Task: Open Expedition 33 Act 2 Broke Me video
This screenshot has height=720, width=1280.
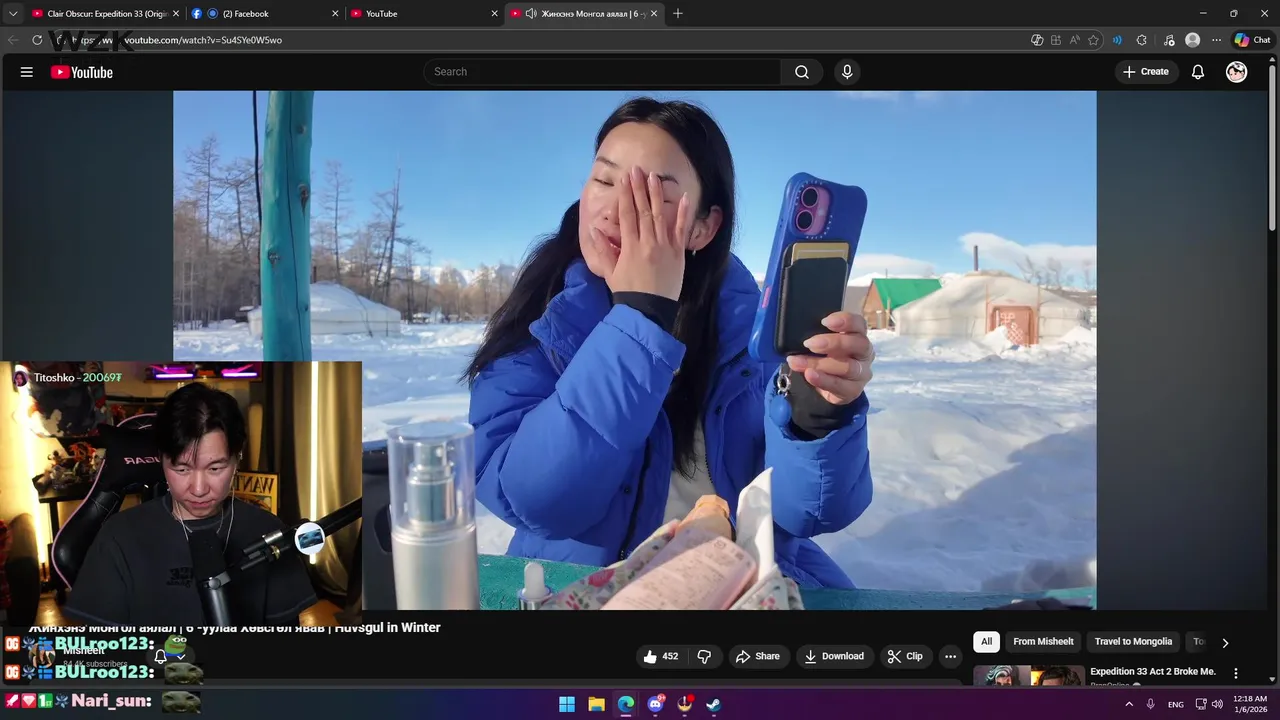Action: coord(1153,672)
